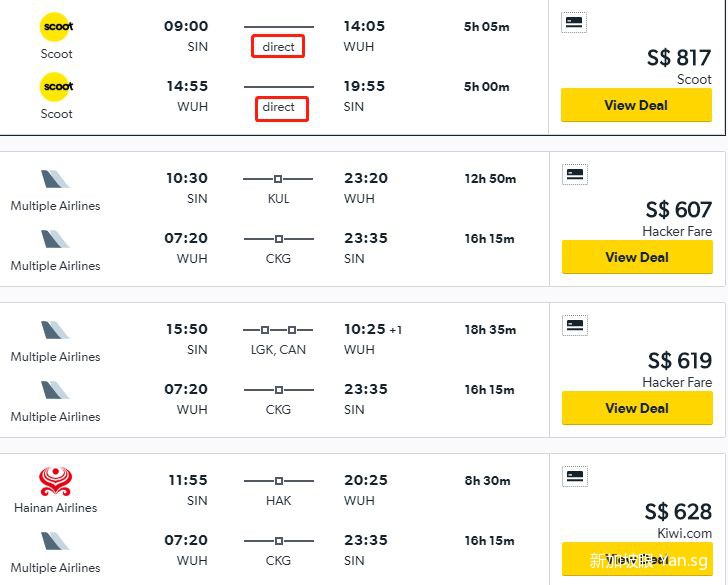Click the HAK stopover on the Hainan Airlines flight
728x585 pixels.
pyautogui.click(x=278, y=500)
